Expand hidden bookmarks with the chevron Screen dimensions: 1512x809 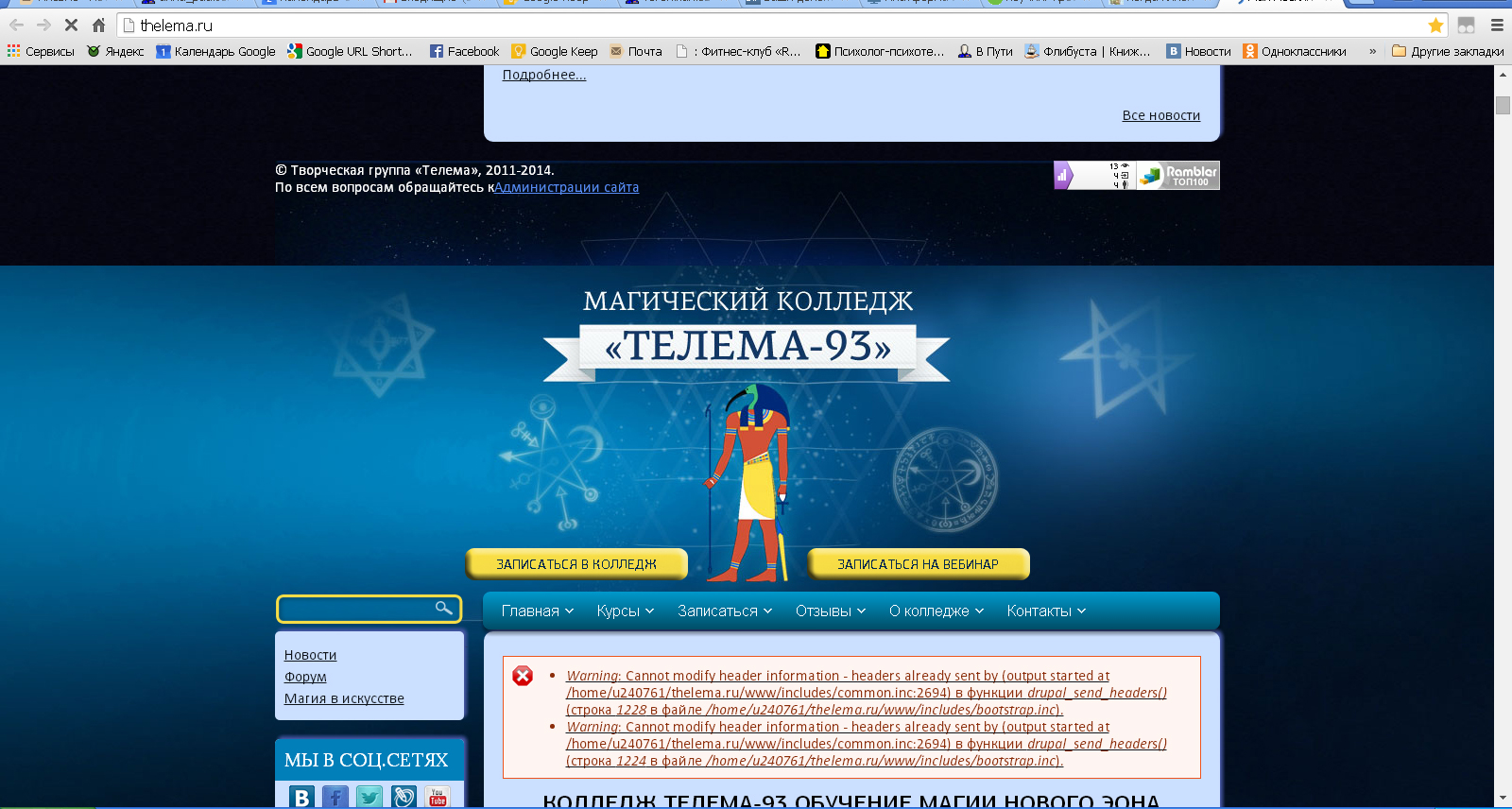[x=1372, y=51]
